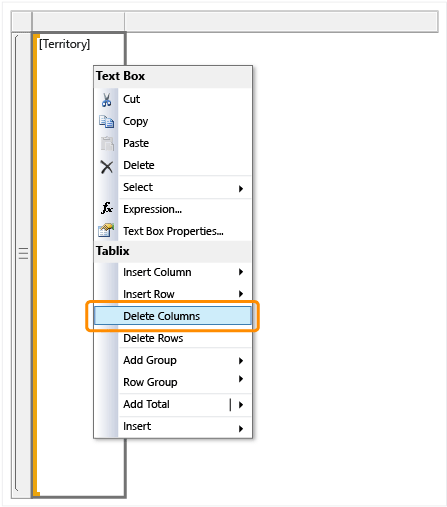Expand the Row Group submenu arrow
447x507 pixels.
[x=241, y=379]
